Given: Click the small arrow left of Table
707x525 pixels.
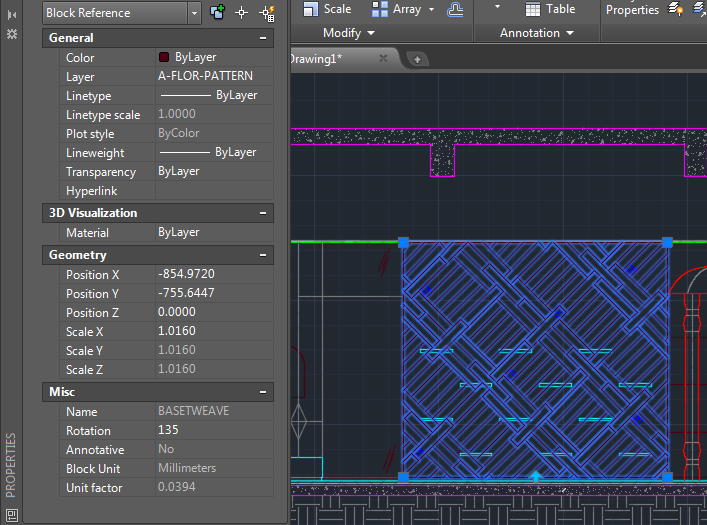Looking at the screenshot, I should point(497,7).
